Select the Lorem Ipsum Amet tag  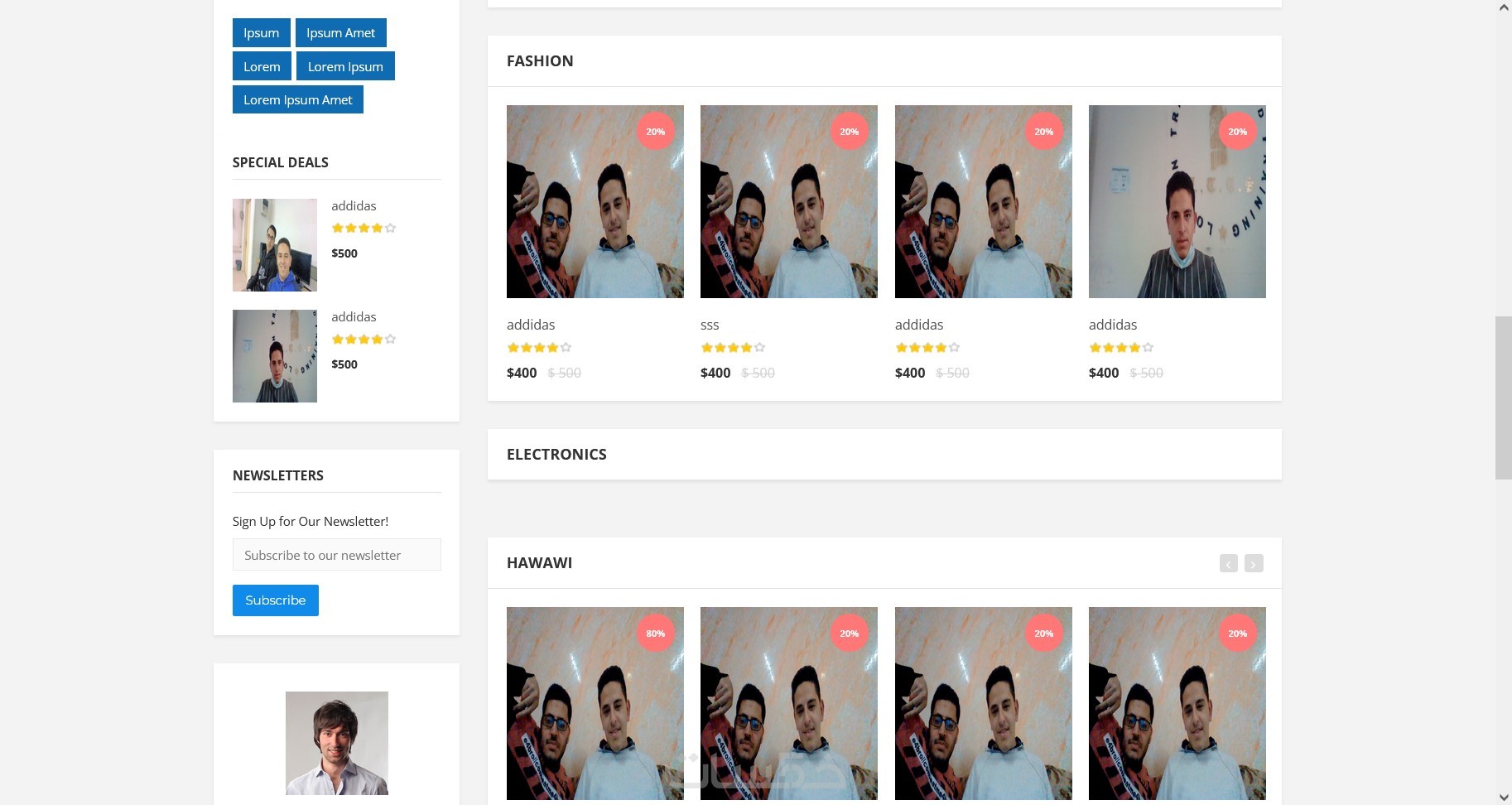(298, 99)
